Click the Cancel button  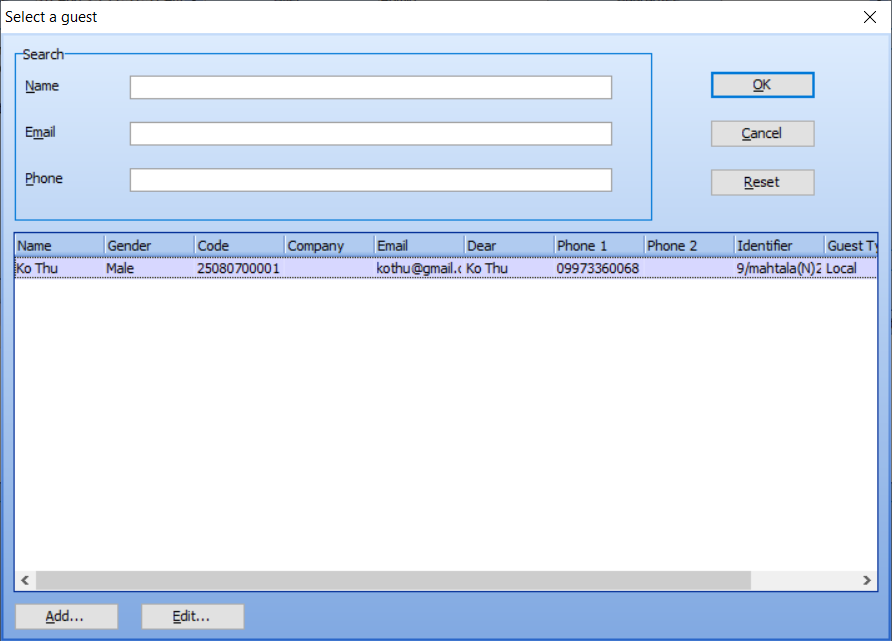click(x=762, y=133)
